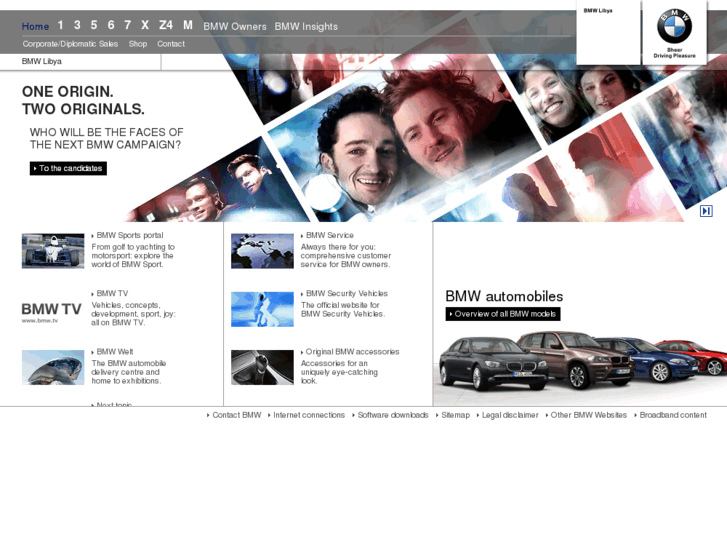Image resolution: width=727 pixels, height=545 pixels.
Task: Click the BMW roundel logo
Action: point(674,26)
